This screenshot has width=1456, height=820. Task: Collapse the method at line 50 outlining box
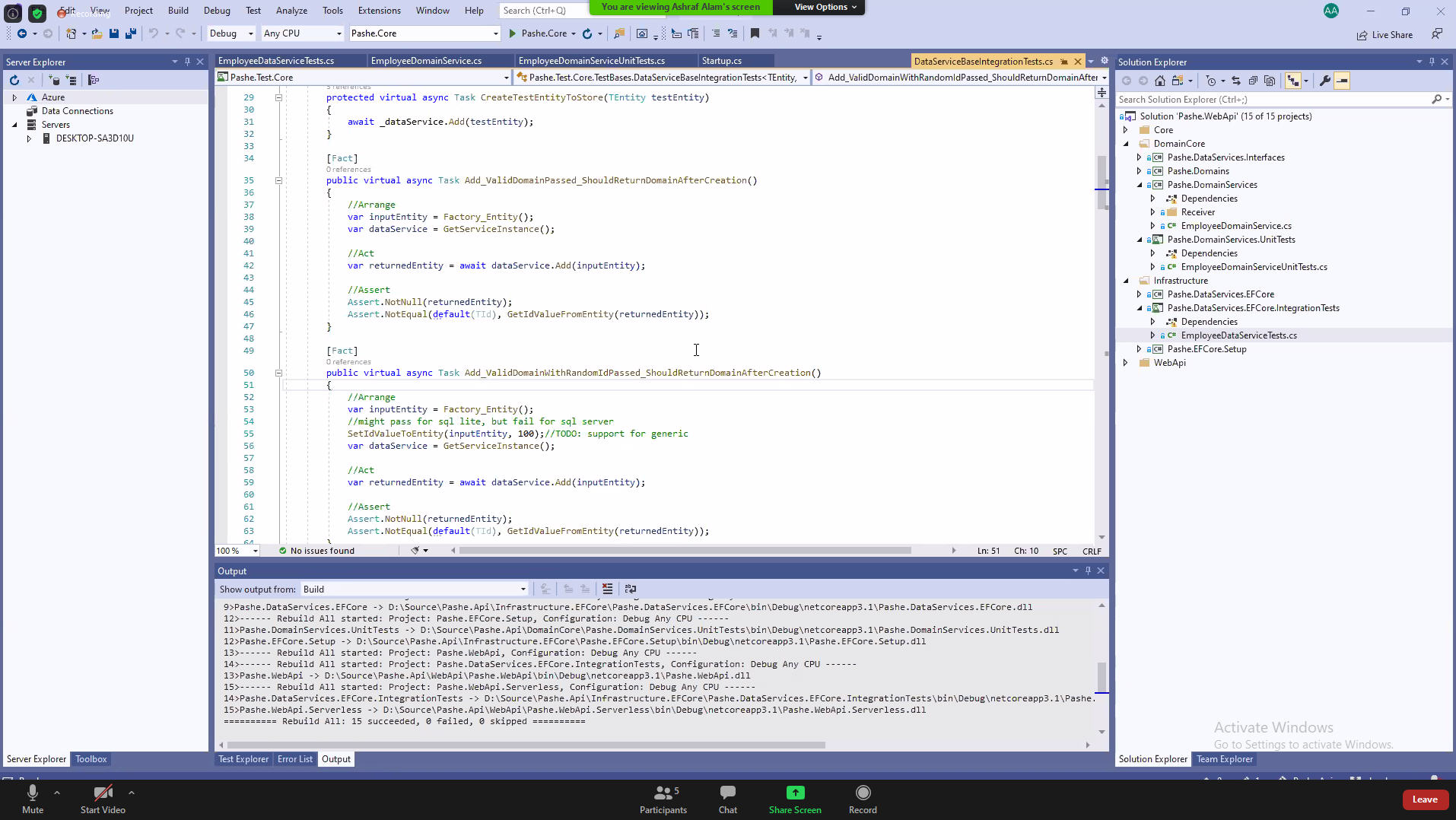coord(278,373)
